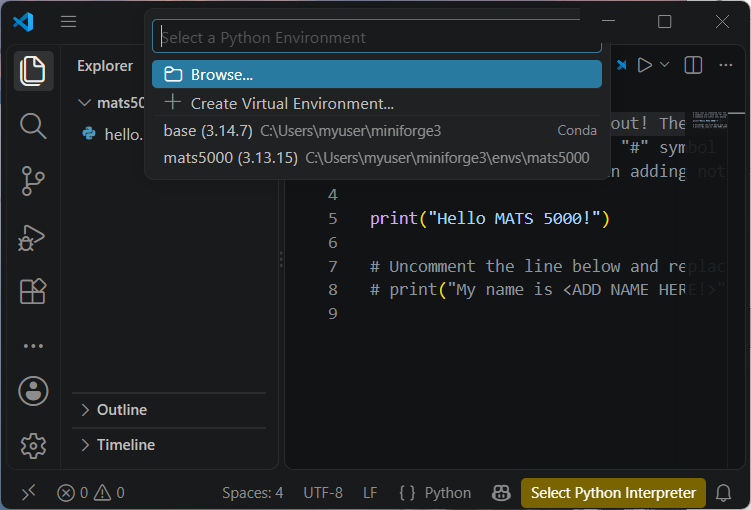Choose Browse... in environment picker
The image size is (751, 510).
point(377,74)
